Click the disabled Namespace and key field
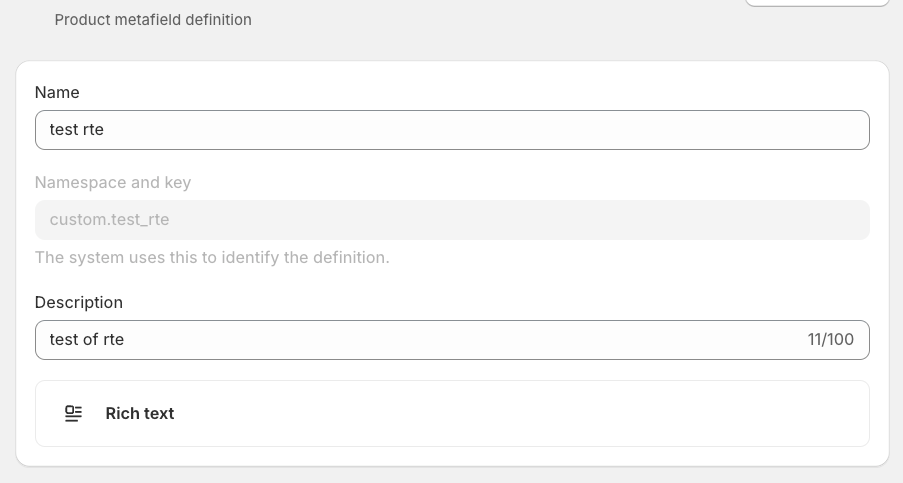Image resolution: width=903 pixels, height=483 pixels. [452, 220]
